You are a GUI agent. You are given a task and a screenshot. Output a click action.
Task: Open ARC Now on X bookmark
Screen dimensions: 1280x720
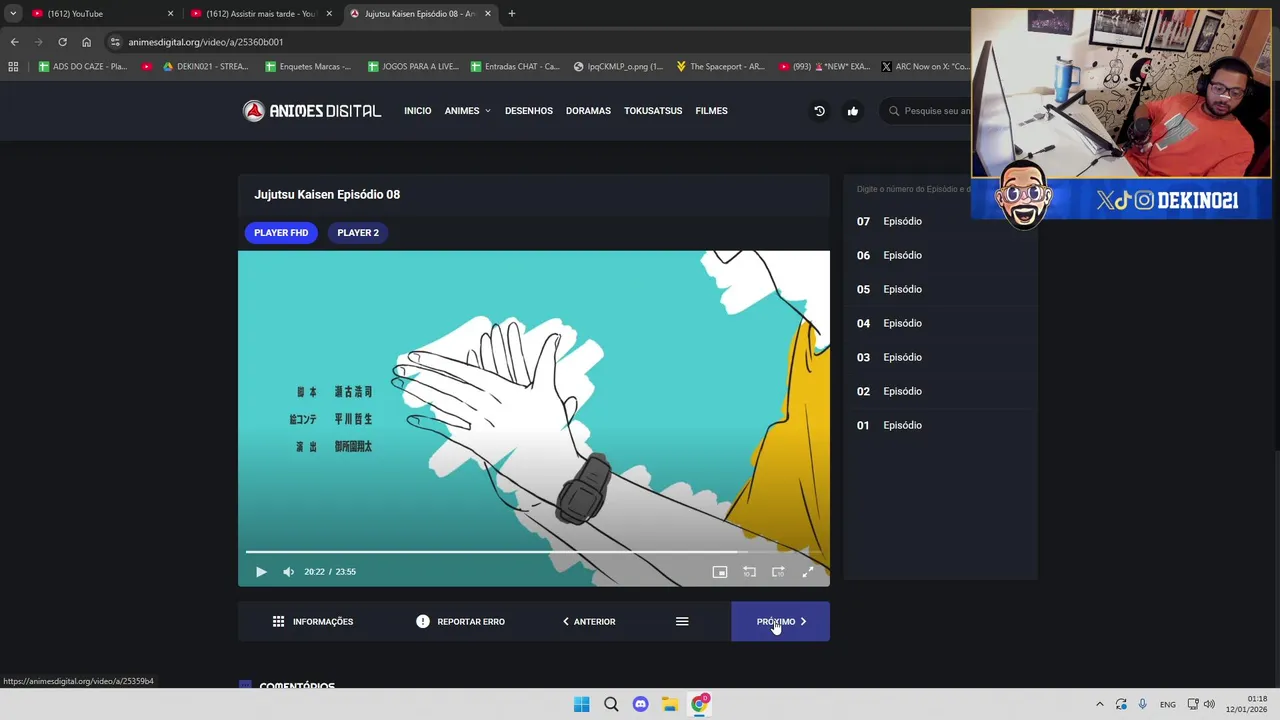pyautogui.click(x=925, y=67)
